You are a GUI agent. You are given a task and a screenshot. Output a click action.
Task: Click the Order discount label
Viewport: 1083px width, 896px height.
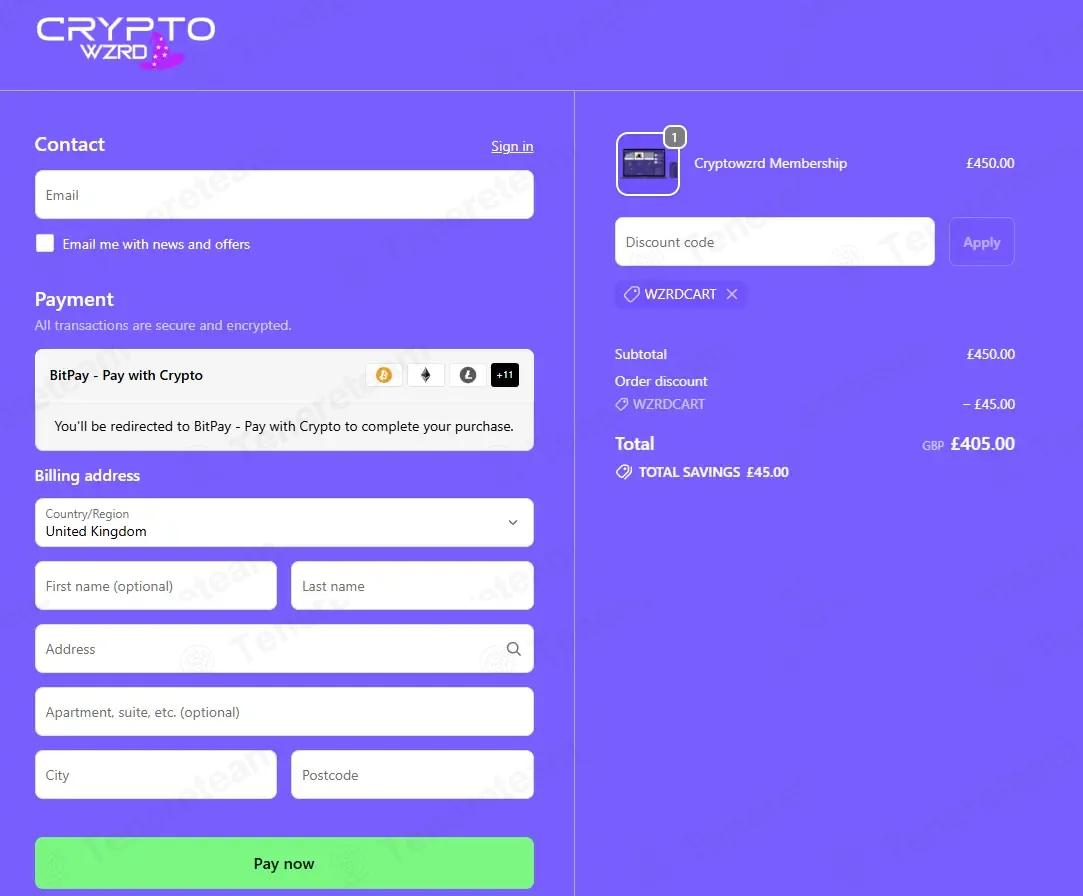coord(661,381)
